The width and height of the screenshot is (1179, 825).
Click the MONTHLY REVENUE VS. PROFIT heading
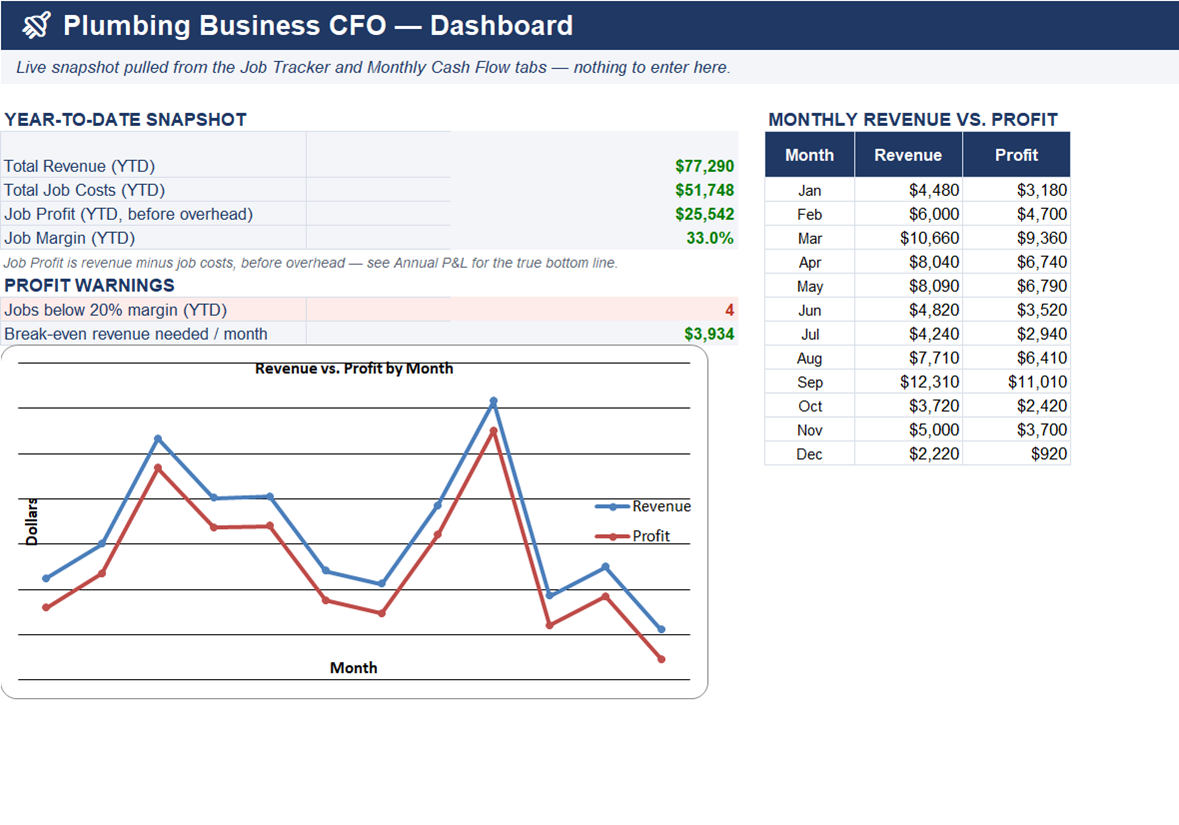click(x=913, y=120)
